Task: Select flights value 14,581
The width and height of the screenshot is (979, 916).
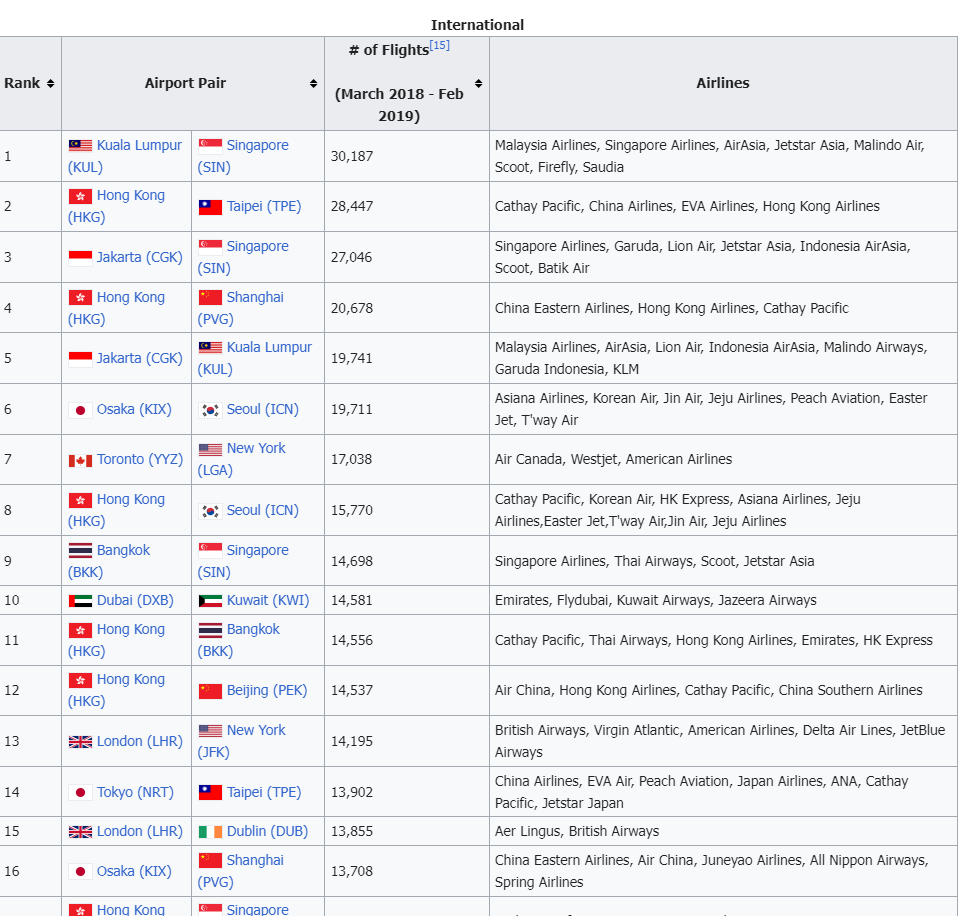Action: coord(352,600)
